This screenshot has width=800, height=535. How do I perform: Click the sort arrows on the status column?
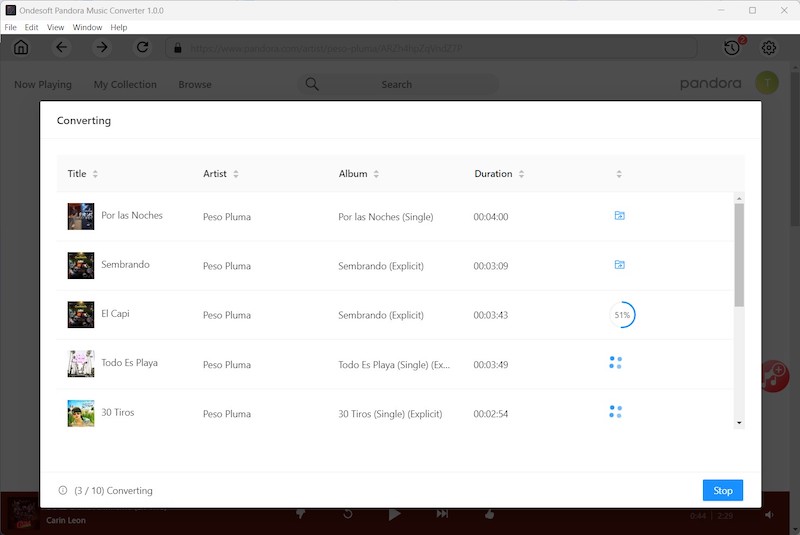click(x=619, y=174)
